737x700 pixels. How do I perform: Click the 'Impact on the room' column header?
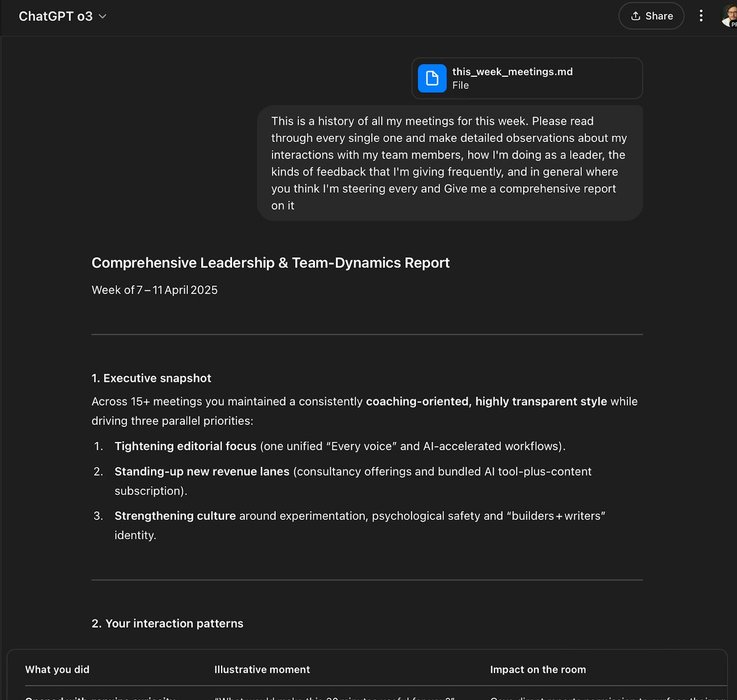(x=538, y=669)
